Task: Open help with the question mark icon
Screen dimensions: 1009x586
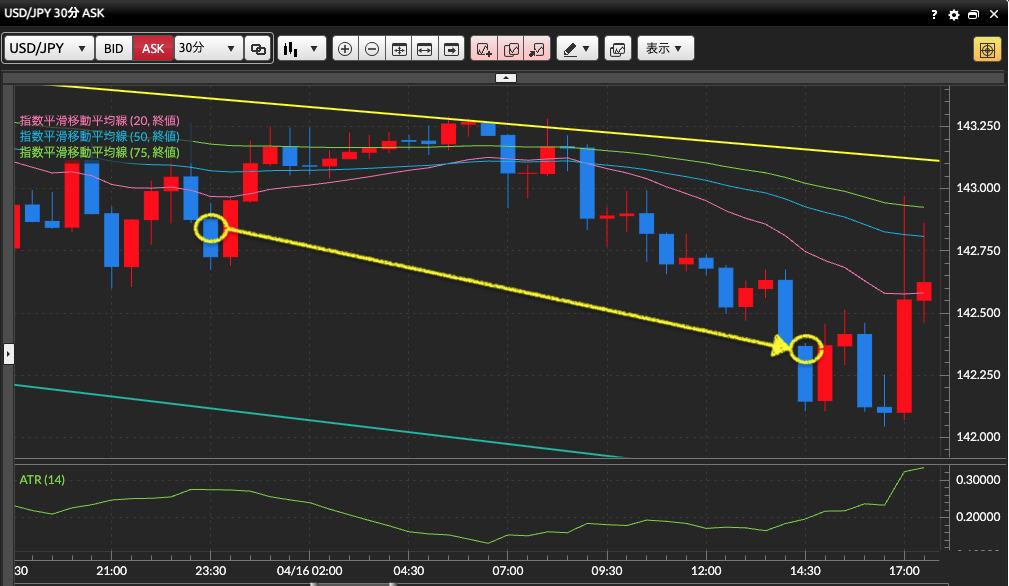Action: pyautogui.click(x=934, y=14)
